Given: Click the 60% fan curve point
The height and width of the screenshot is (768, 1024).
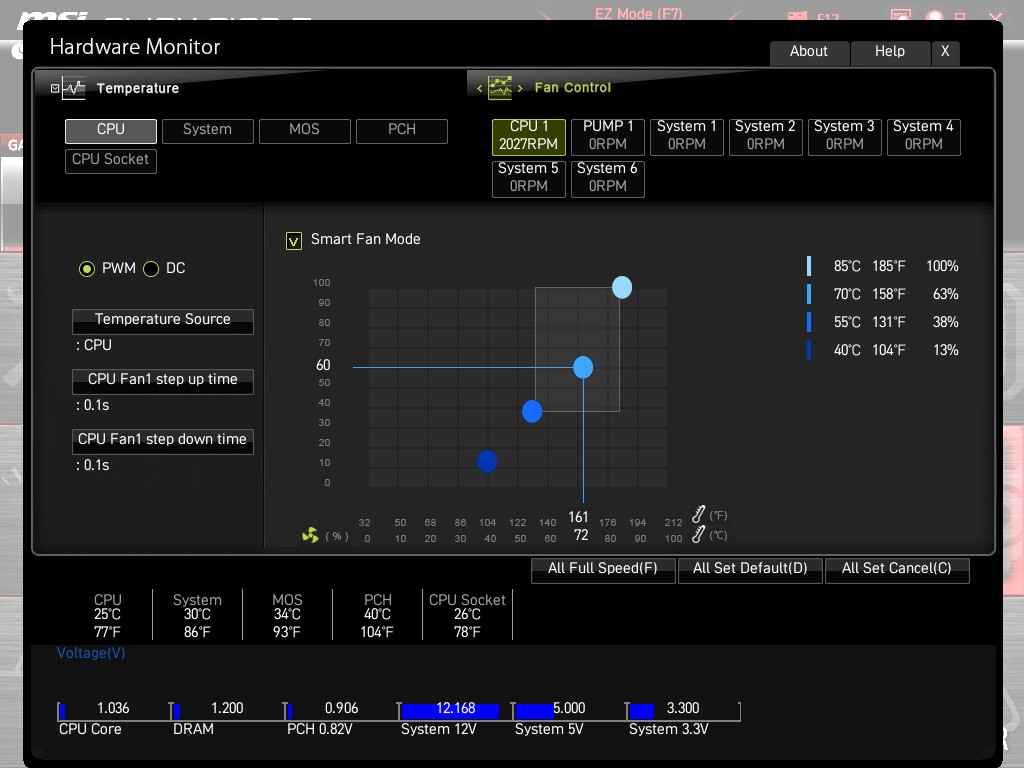Looking at the screenshot, I should click(583, 368).
